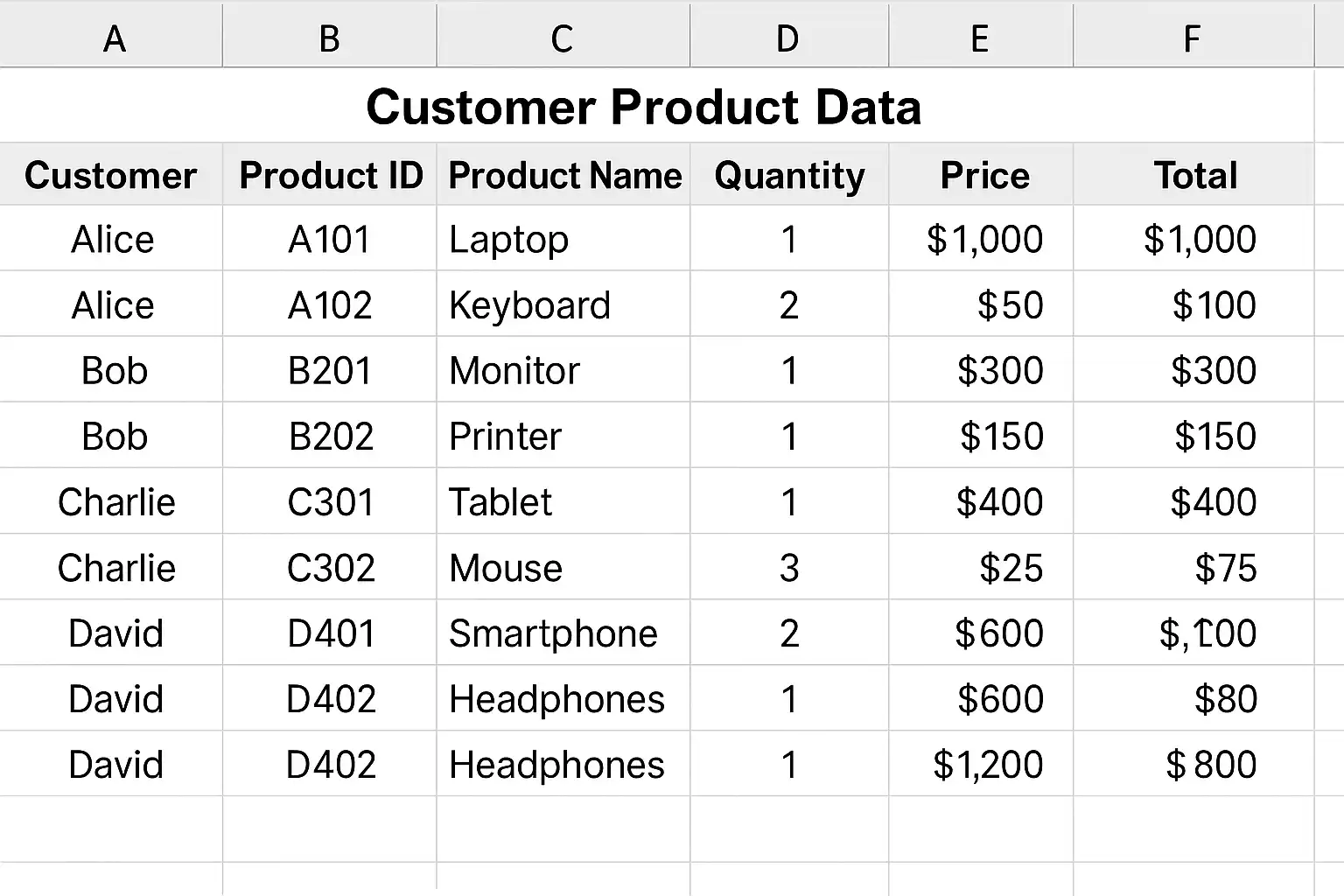Click the Quantity header cell
Viewport: 1344px width, 896px height.
[789, 175]
